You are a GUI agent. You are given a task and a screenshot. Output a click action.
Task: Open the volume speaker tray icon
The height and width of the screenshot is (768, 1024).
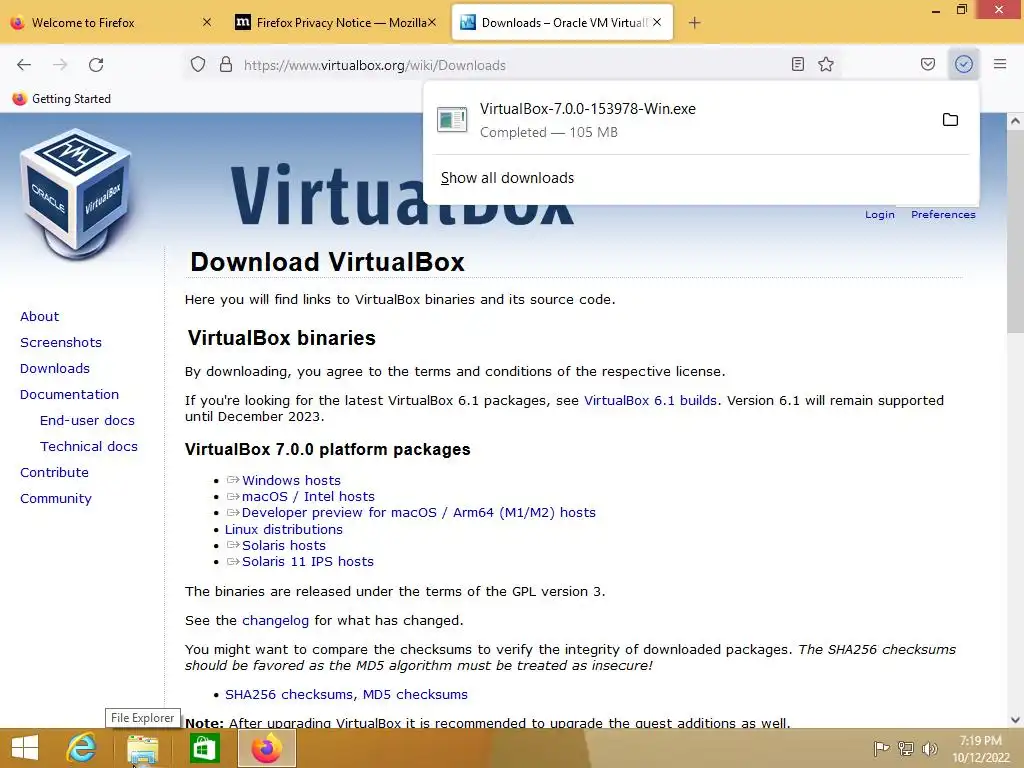coord(930,748)
